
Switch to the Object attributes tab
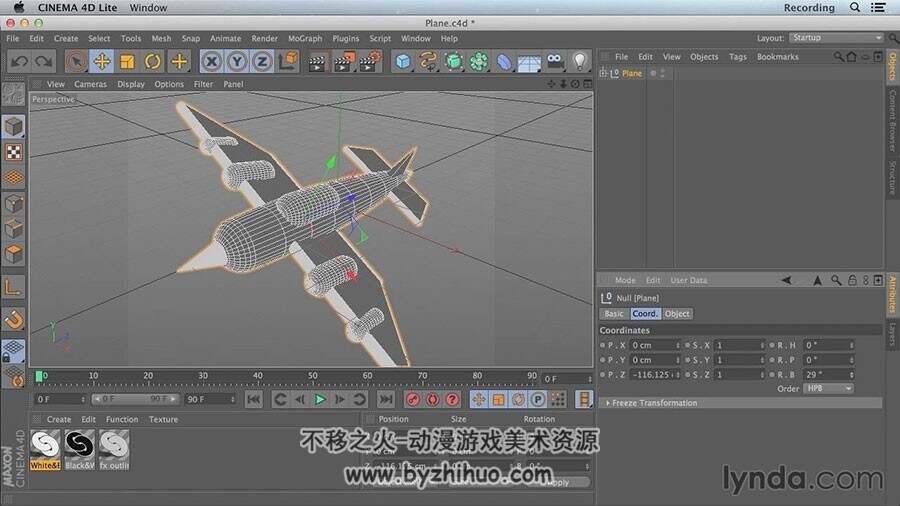pos(677,314)
